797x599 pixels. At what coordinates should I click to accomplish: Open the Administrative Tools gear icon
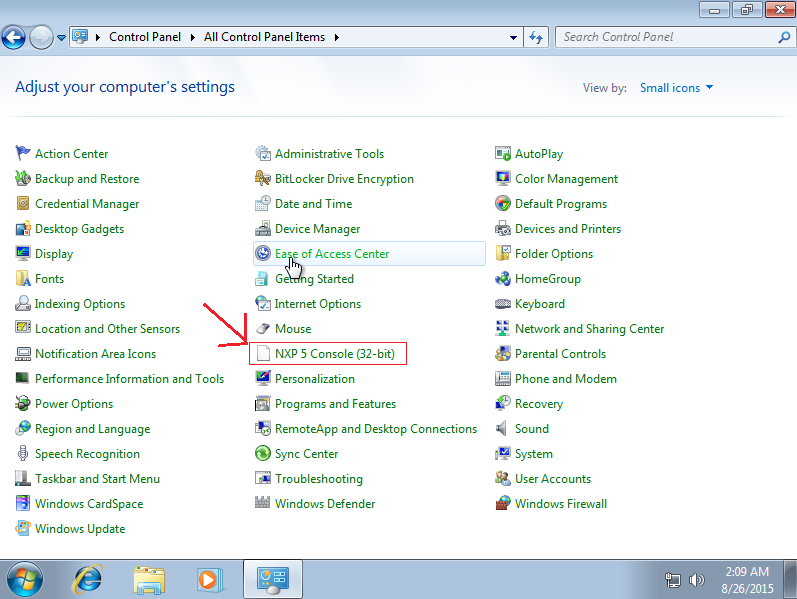point(263,153)
